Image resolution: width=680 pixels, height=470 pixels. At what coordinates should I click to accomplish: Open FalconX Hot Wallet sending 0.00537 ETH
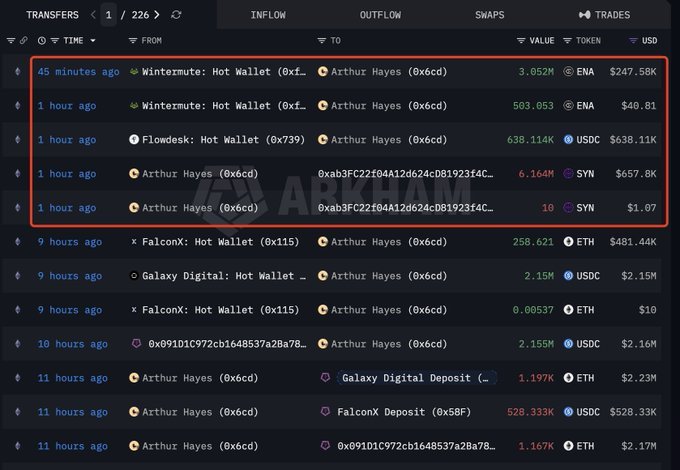coord(220,310)
